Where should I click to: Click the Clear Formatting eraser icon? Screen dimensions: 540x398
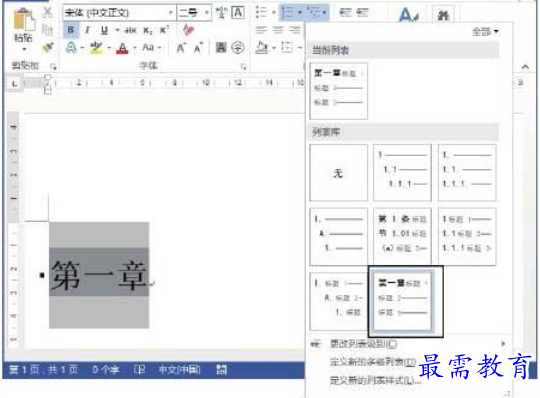[x=188, y=30]
